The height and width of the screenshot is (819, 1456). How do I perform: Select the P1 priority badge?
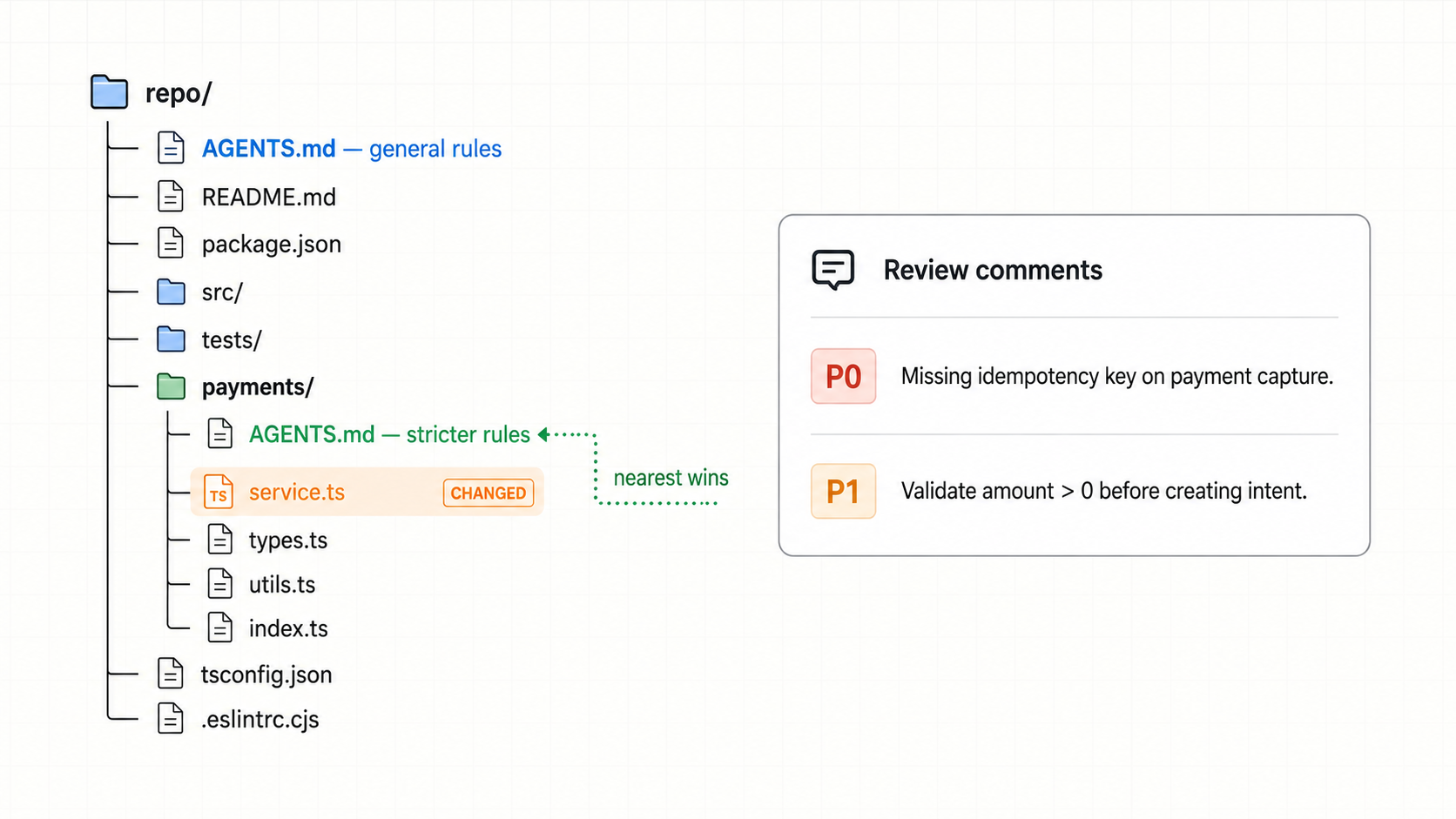click(843, 491)
